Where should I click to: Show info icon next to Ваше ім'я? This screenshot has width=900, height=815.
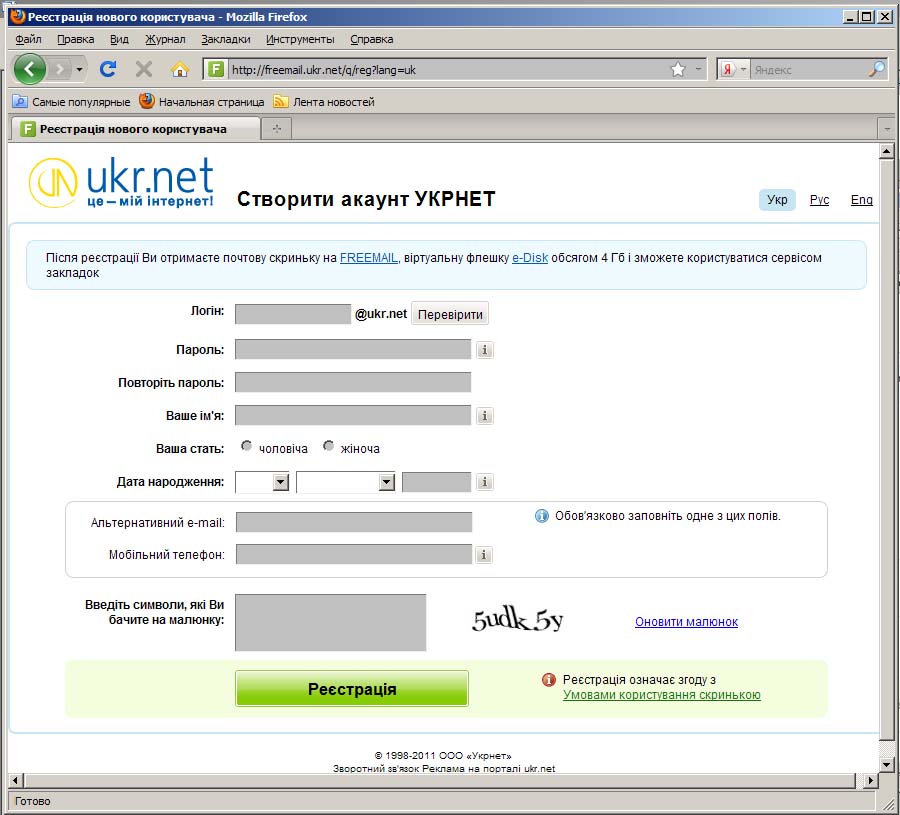[x=485, y=416]
